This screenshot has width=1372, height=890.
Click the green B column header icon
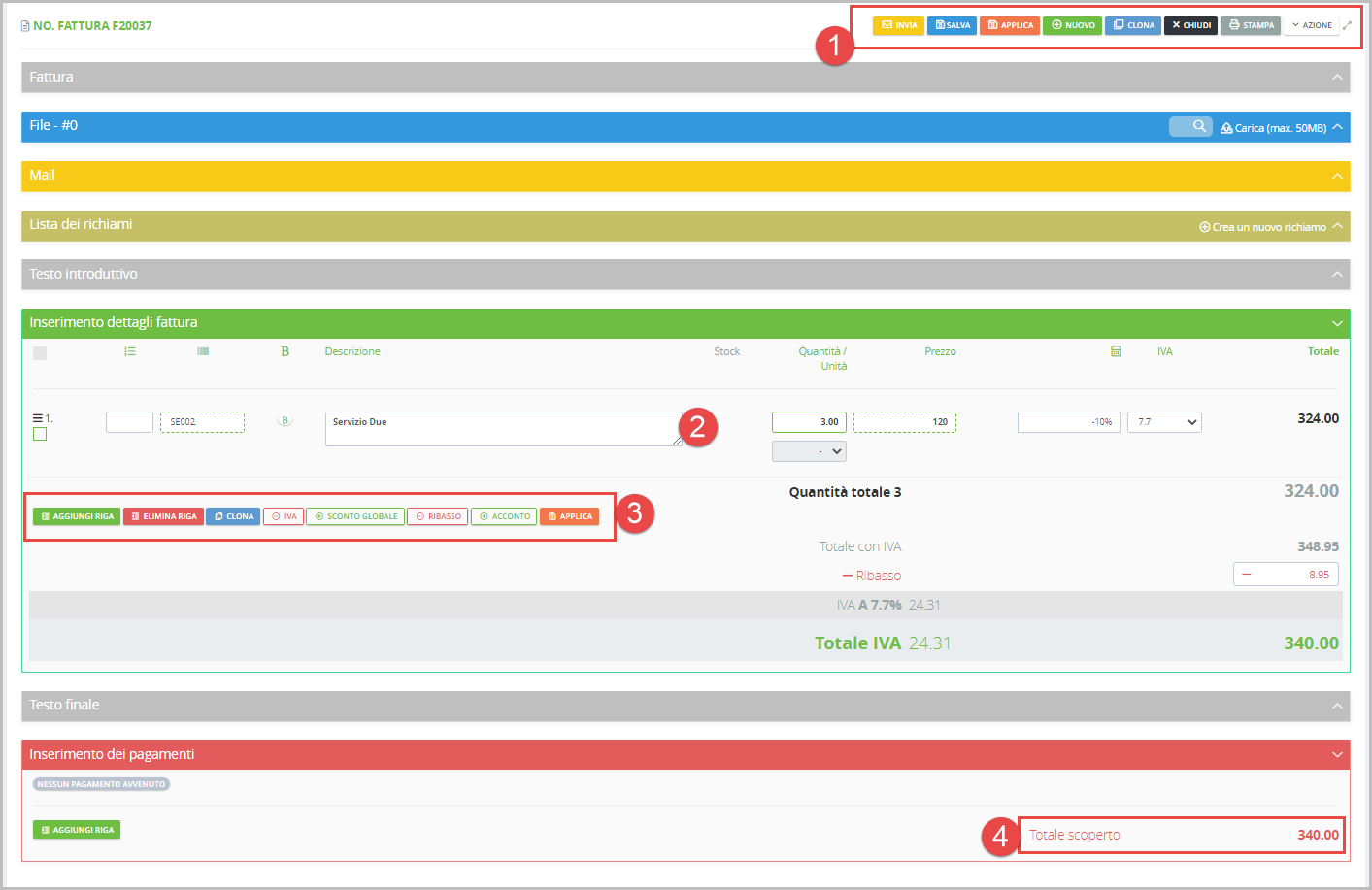[284, 351]
